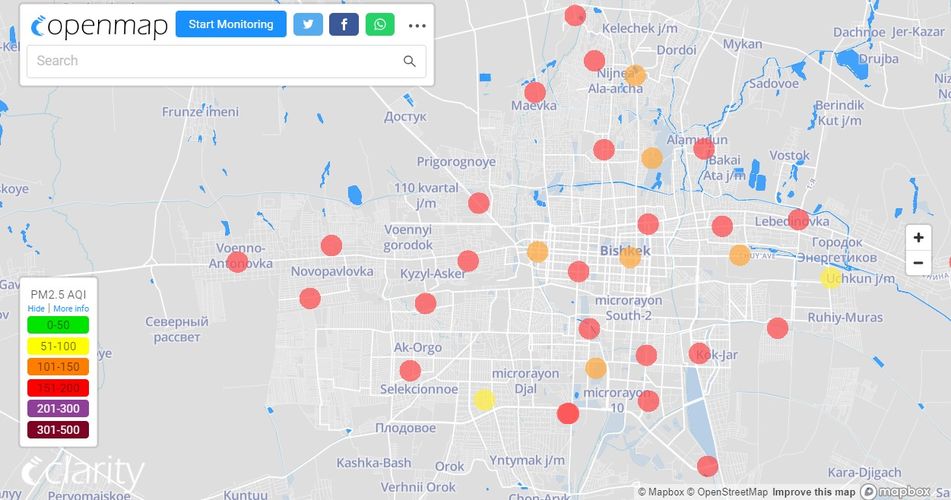Select the red sensor at Voenno-Antonovka
The image size is (951, 500).
[x=237, y=262]
